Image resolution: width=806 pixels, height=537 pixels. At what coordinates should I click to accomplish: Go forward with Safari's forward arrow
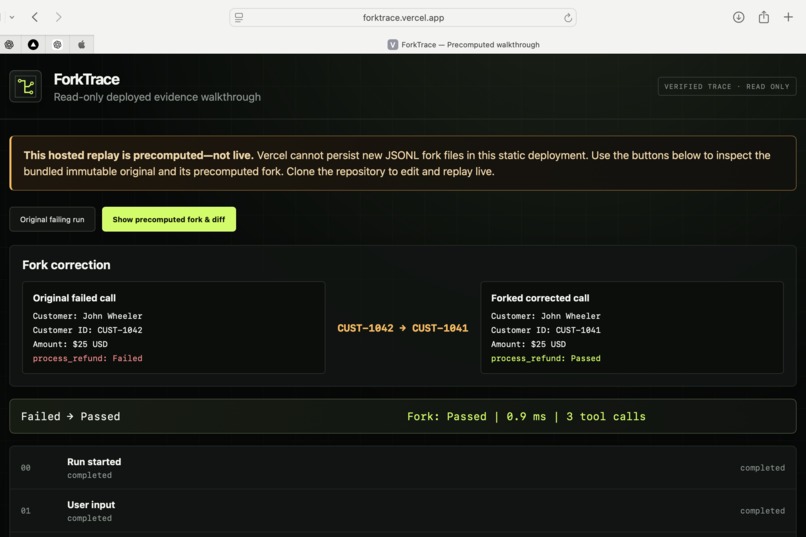coord(59,17)
